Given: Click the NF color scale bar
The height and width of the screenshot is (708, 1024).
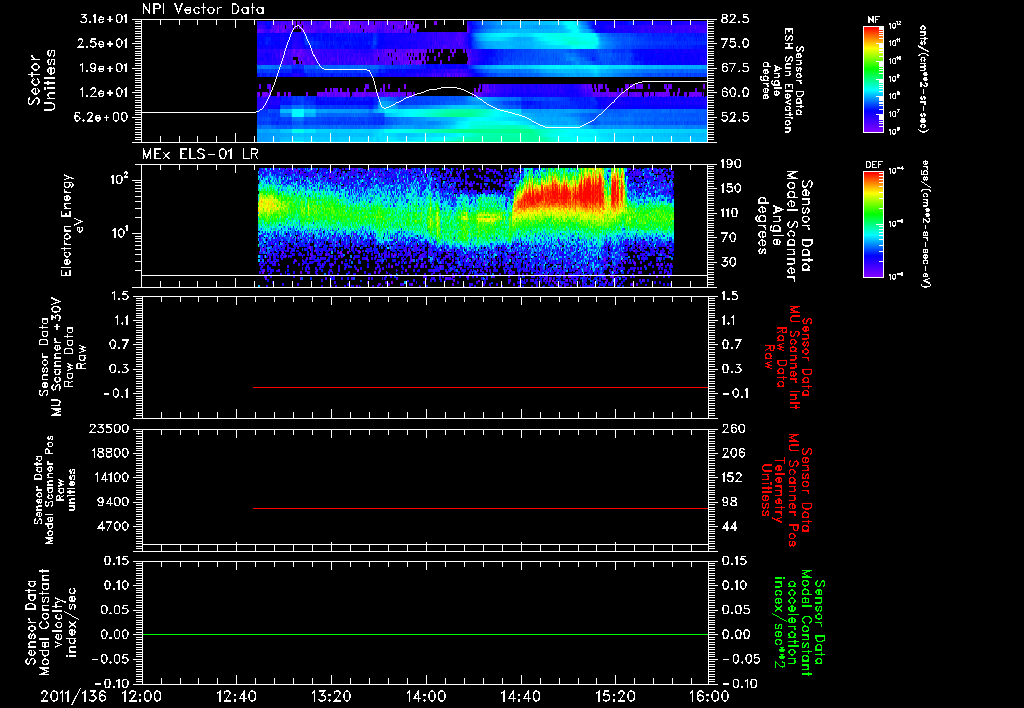Looking at the screenshot, I should point(874,78).
